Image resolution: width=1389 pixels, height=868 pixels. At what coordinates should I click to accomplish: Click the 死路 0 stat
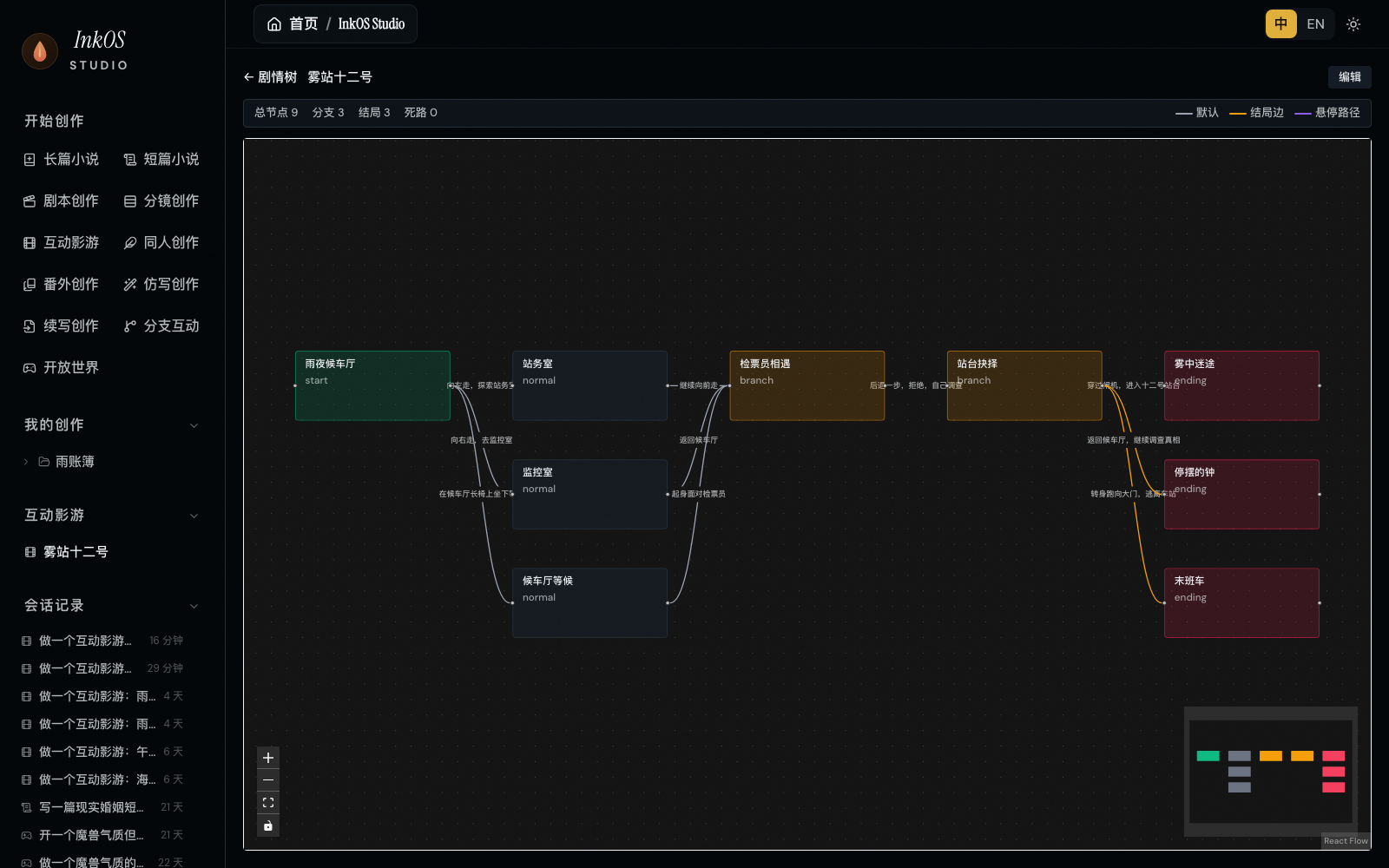tap(420, 113)
